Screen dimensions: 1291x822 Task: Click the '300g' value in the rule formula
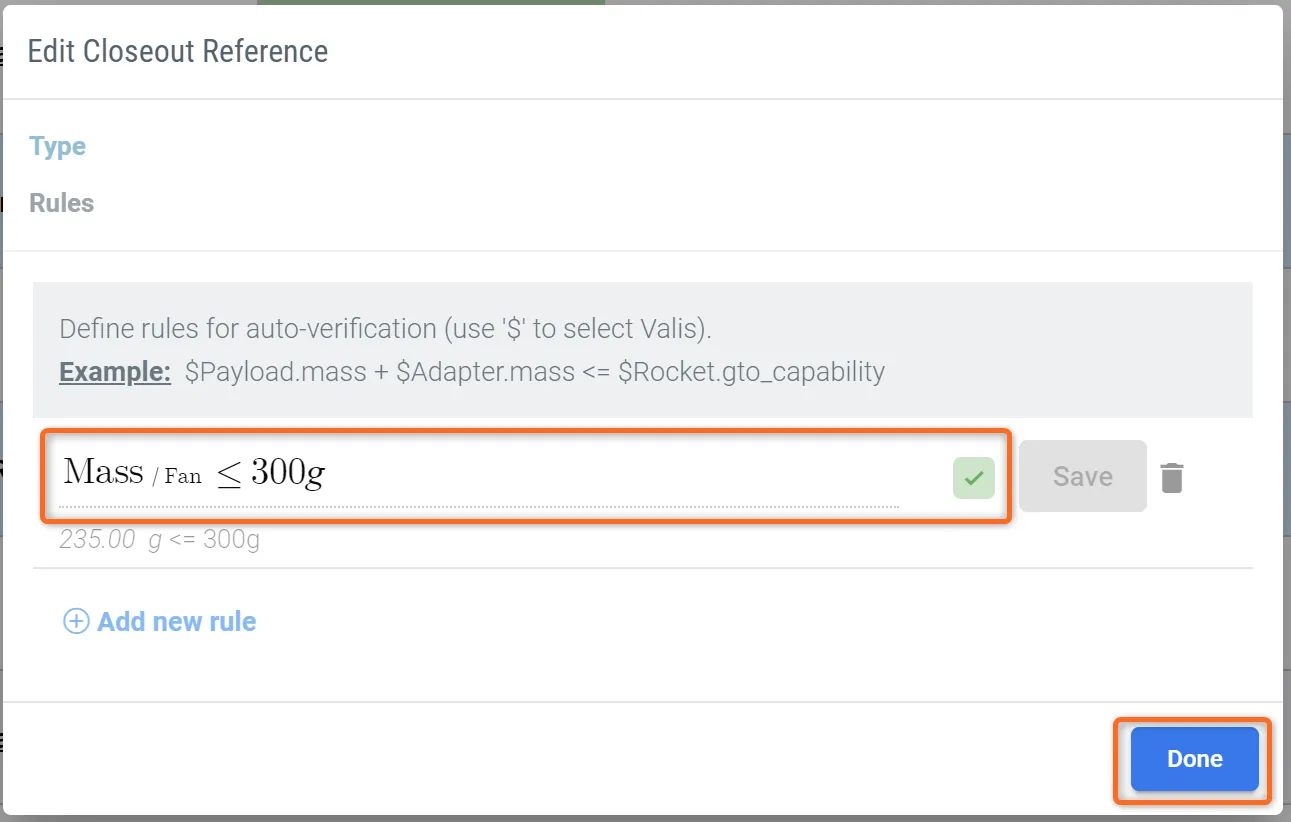(287, 472)
